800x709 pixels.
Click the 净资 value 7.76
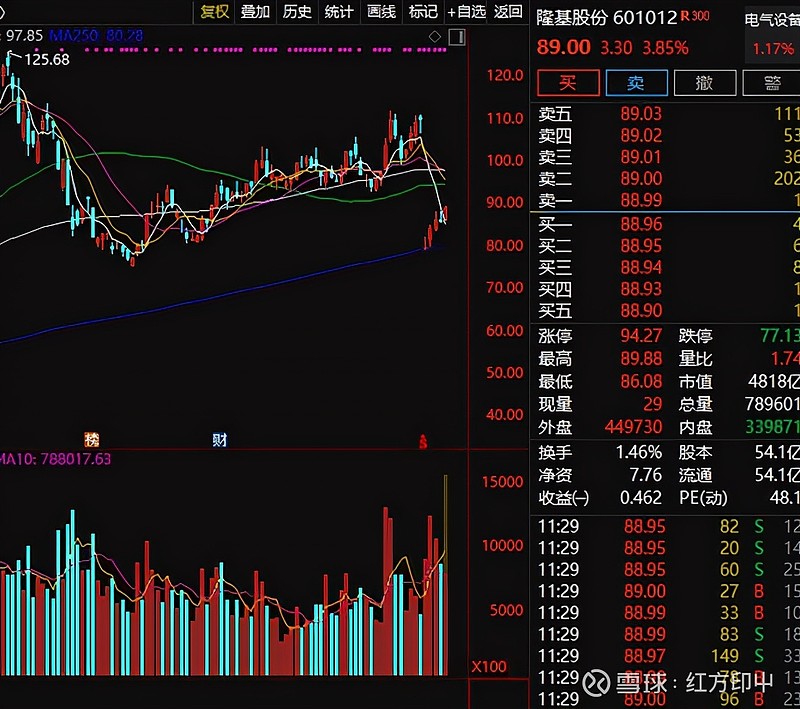pos(645,475)
